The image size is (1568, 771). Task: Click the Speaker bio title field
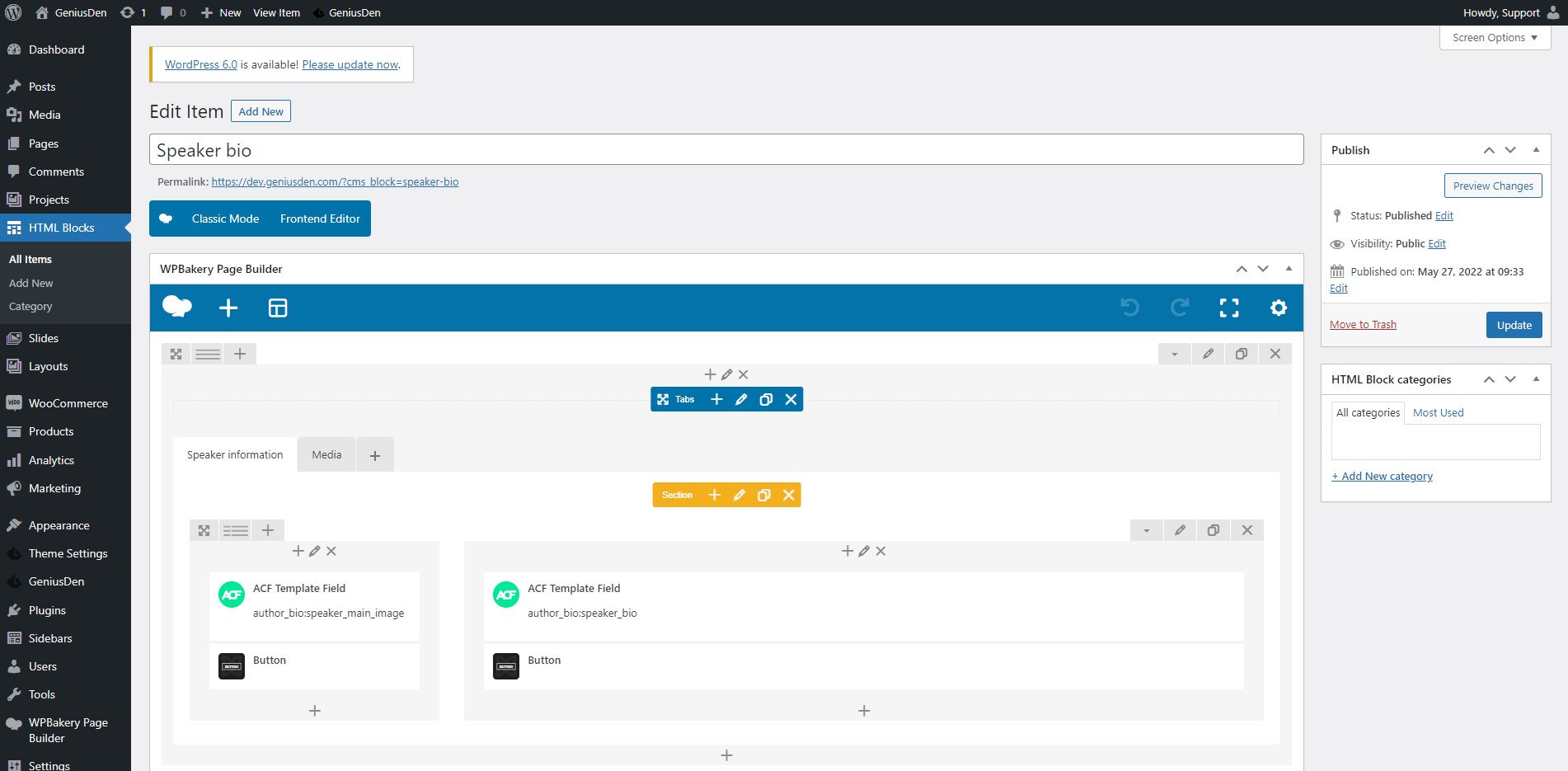(726, 149)
